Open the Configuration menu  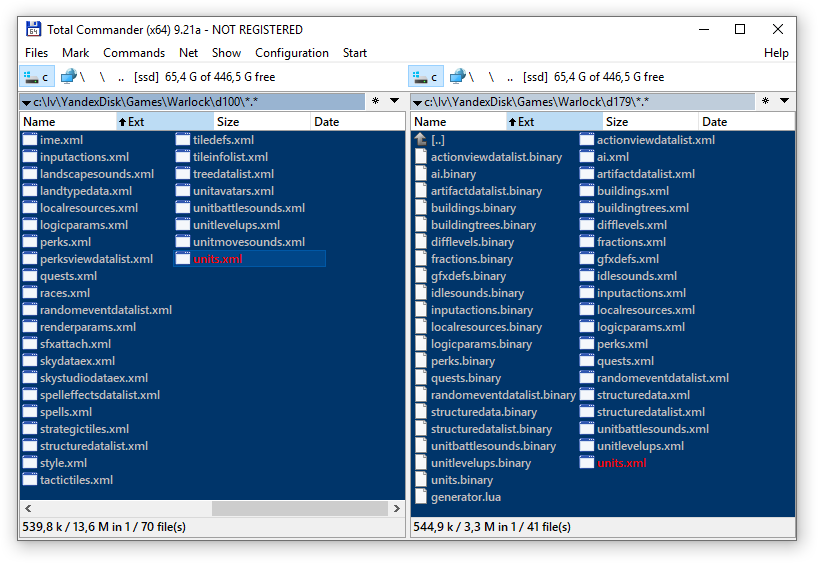[x=292, y=53]
